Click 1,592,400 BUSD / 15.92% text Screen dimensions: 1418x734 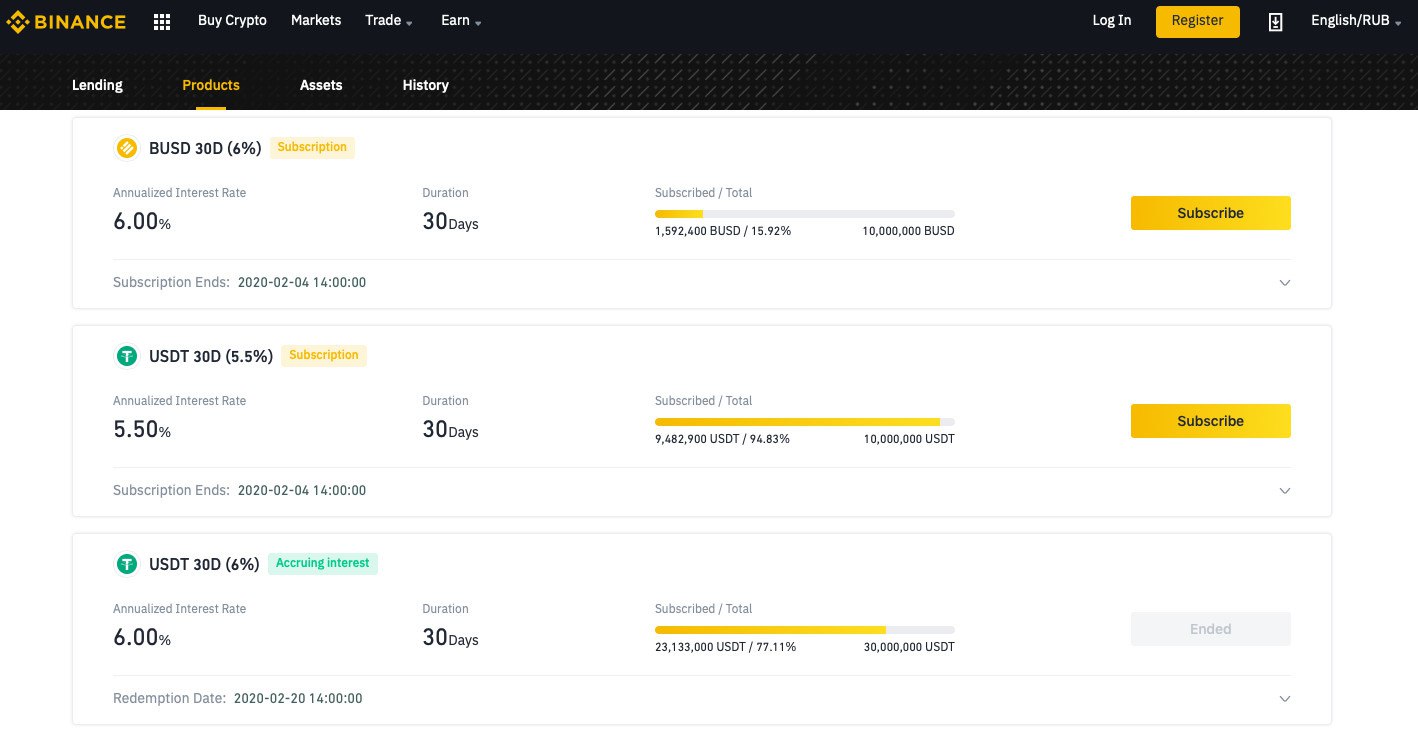[723, 231]
